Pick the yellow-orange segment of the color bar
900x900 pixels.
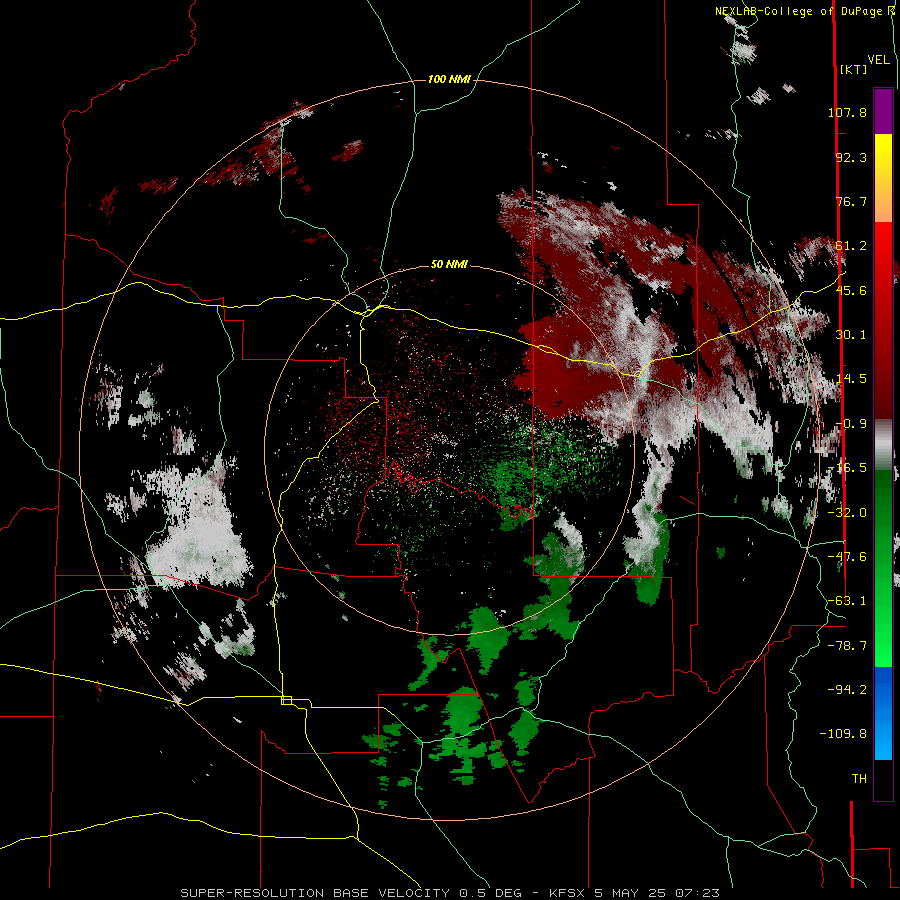click(883, 178)
